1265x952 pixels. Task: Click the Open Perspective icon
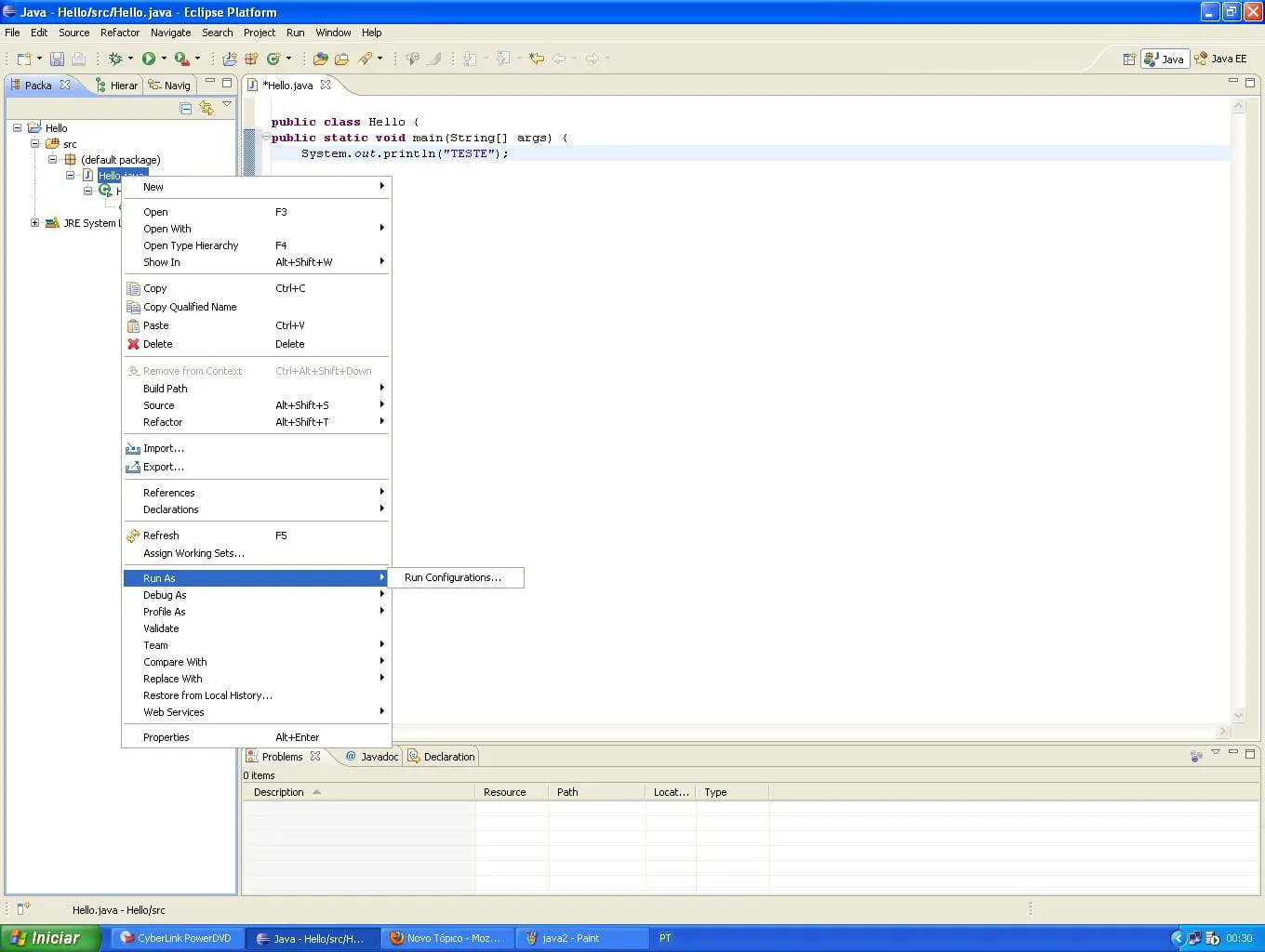tap(1129, 59)
